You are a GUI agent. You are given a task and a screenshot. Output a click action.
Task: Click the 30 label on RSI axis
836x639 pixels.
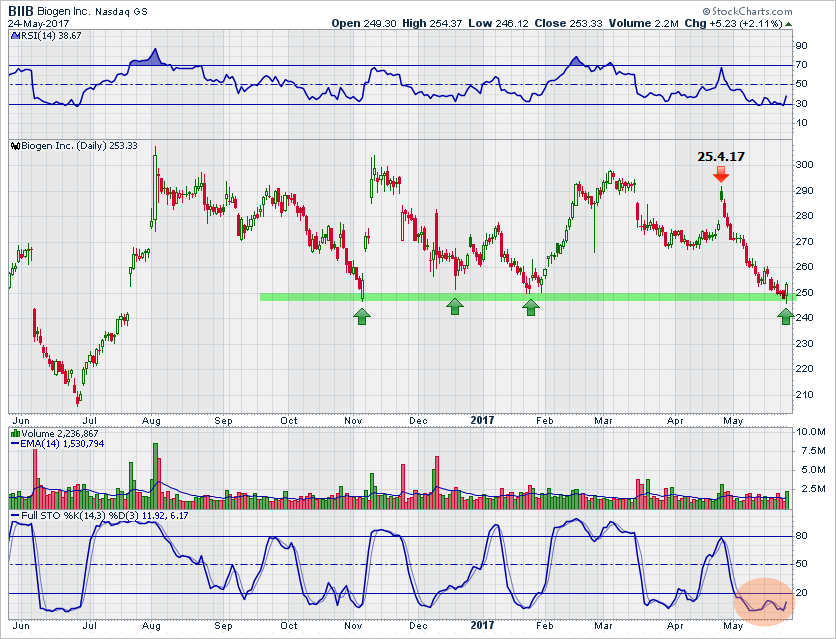point(801,103)
